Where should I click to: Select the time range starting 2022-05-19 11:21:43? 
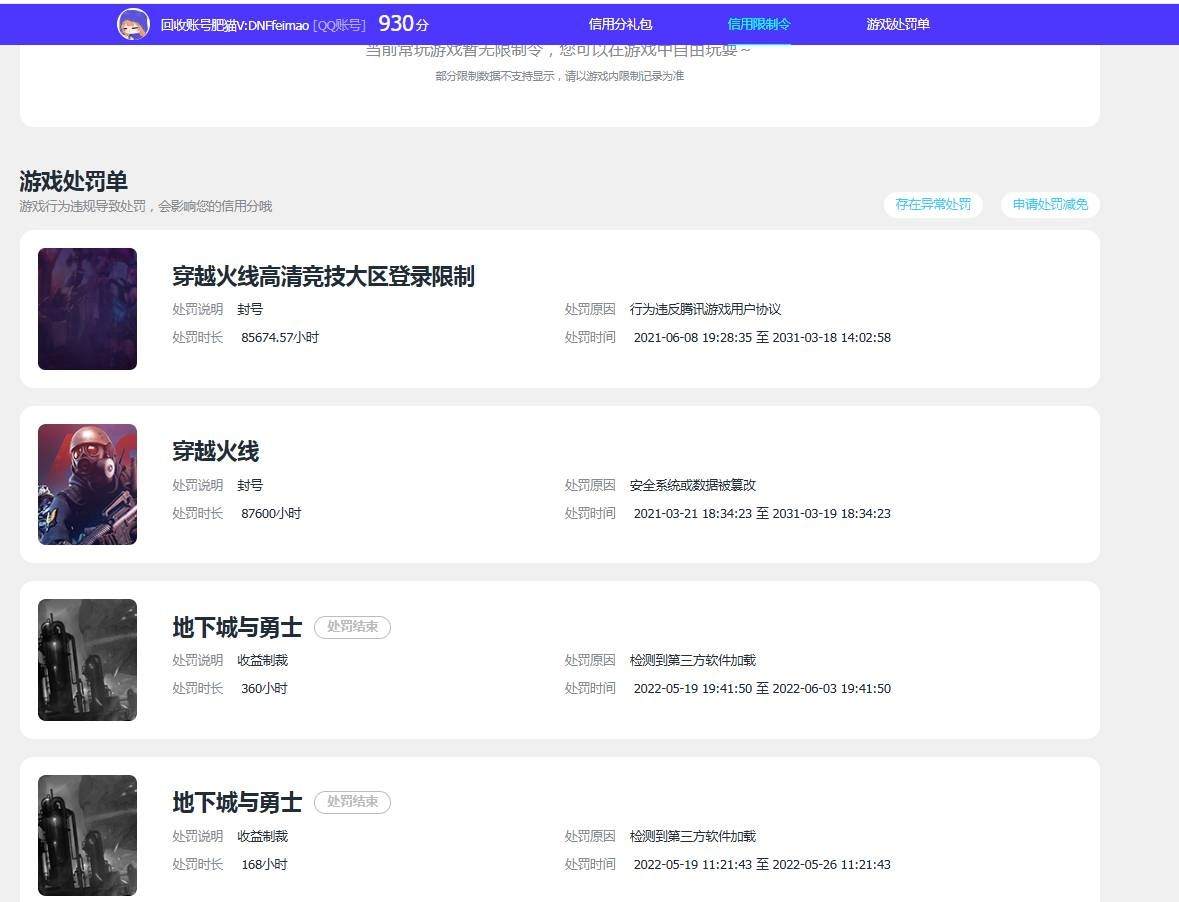pyautogui.click(x=762, y=864)
